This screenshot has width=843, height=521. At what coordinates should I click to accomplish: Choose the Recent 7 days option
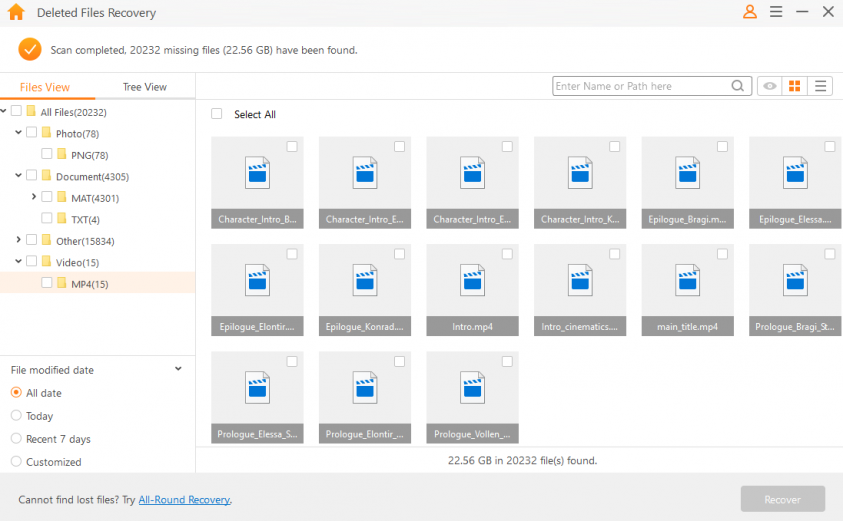tap(16, 439)
